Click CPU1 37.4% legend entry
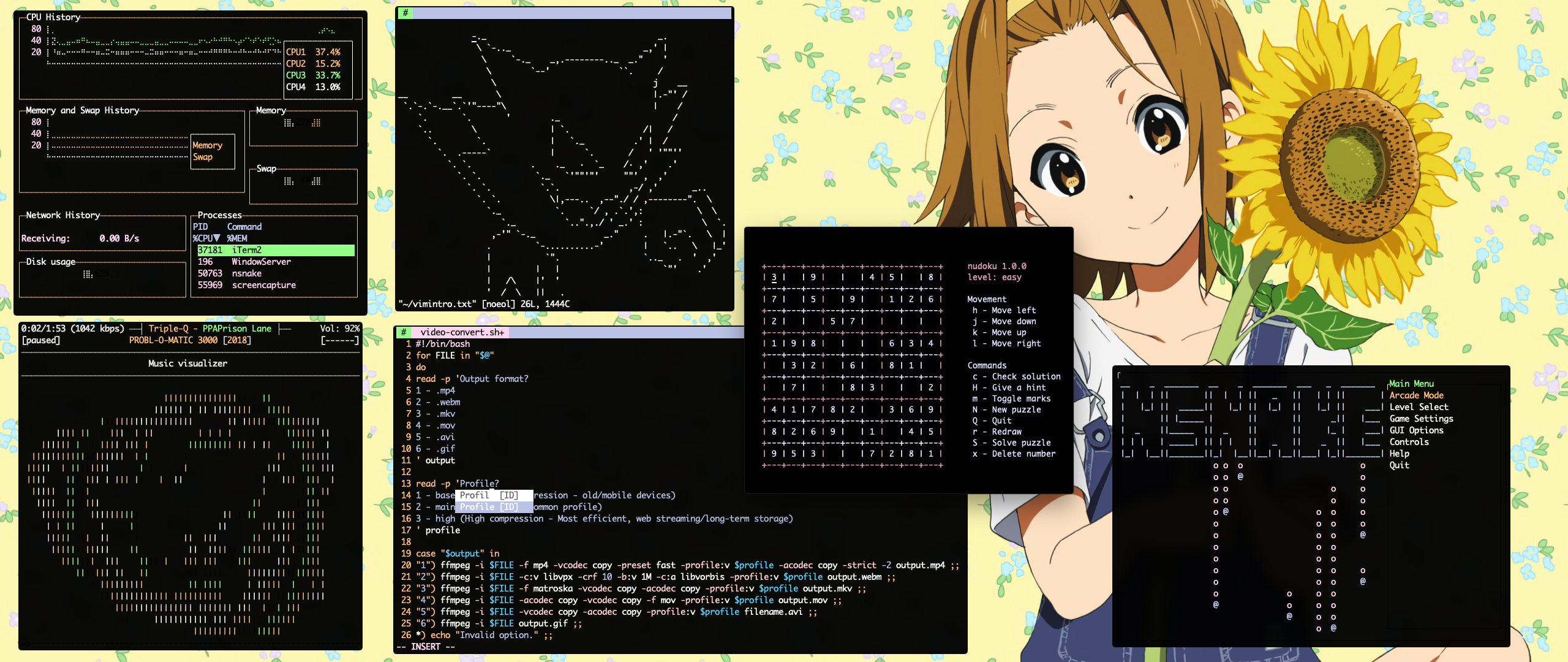Image resolution: width=1568 pixels, height=662 pixels. pos(313,52)
